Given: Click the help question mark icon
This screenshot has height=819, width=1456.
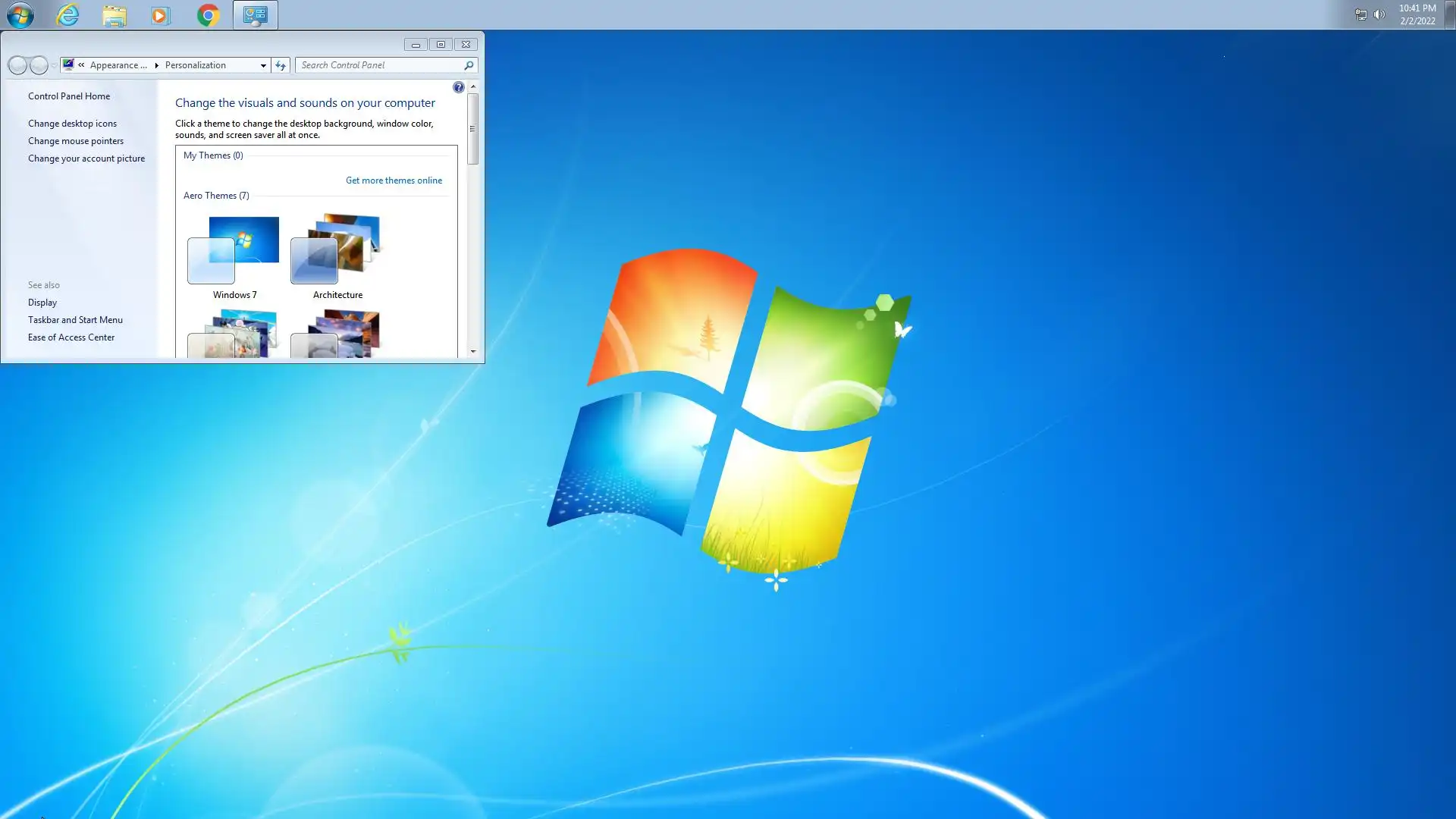Looking at the screenshot, I should pos(458,87).
